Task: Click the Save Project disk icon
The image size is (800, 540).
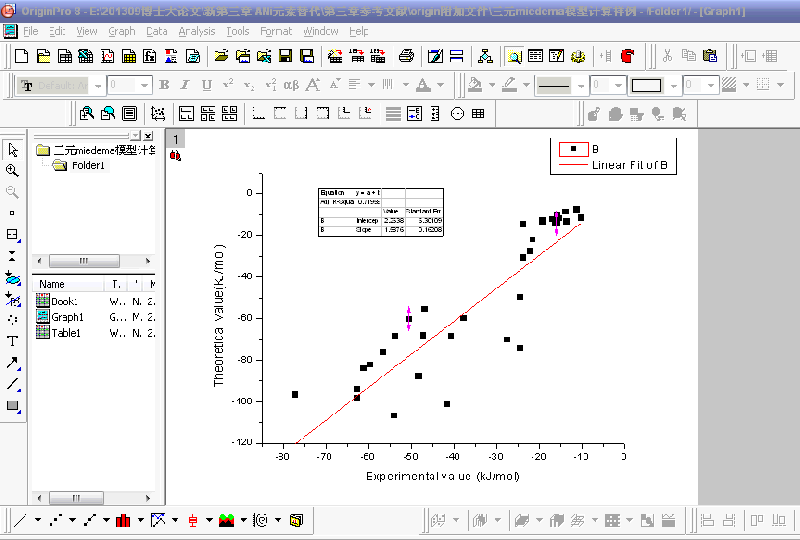Action: pyautogui.click(x=285, y=56)
